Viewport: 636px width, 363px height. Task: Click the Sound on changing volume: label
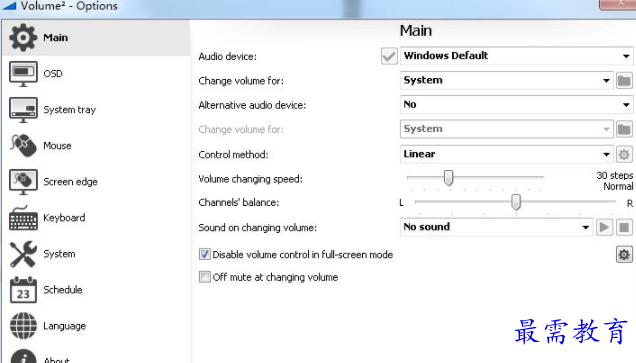258,228
